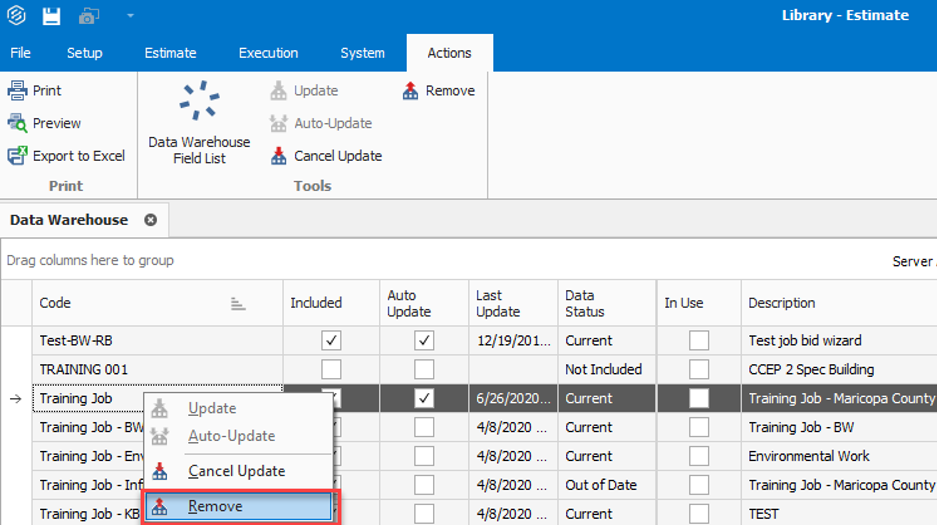The image size is (937, 525).
Task: Click the sort indicator in Code column header
Action: click(x=237, y=303)
